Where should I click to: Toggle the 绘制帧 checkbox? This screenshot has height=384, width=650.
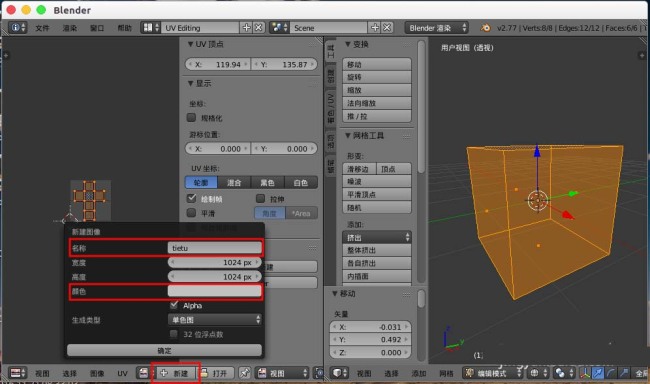tap(191, 198)
